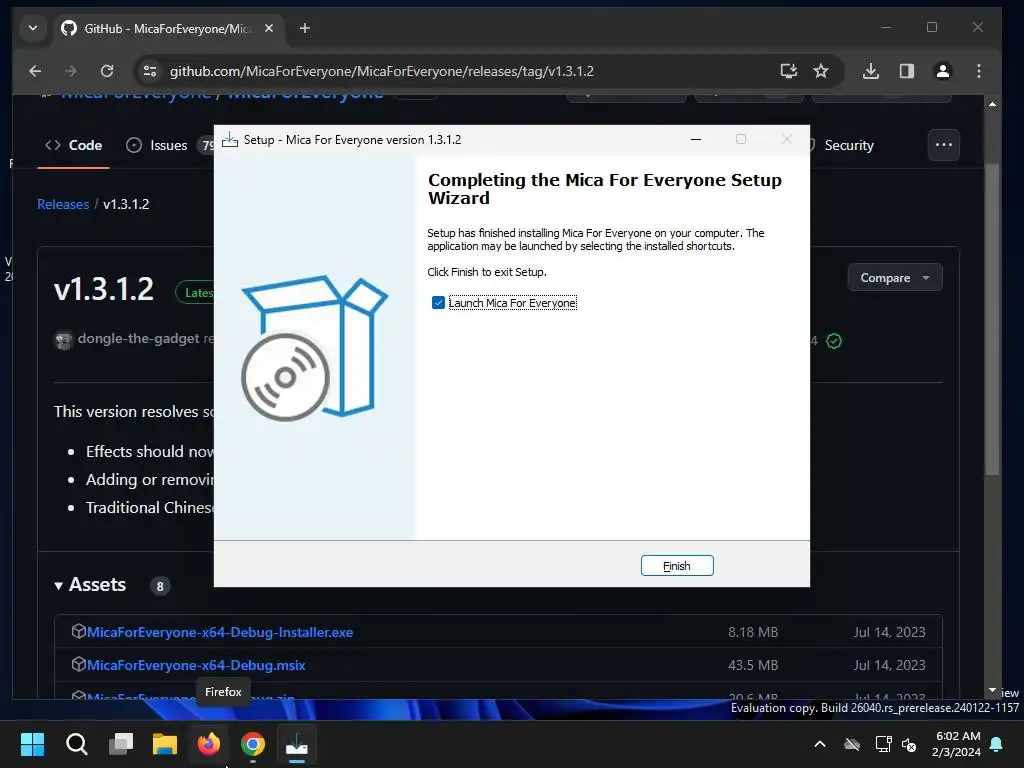The height and width of the screenshot is (768, 1024).
Task: Click the Chrome forward arrow
Action: coord(71,71)
